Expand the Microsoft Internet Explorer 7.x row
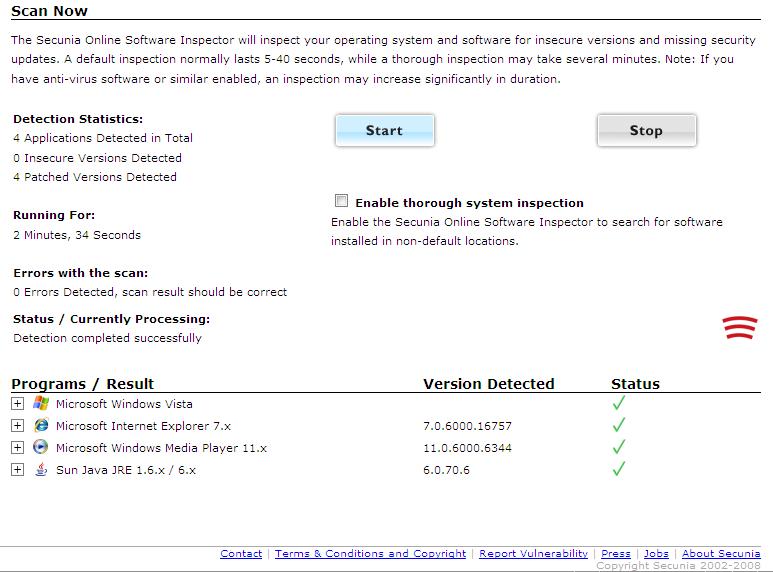This screenshot has height=572, width=773. pos(17,426)
